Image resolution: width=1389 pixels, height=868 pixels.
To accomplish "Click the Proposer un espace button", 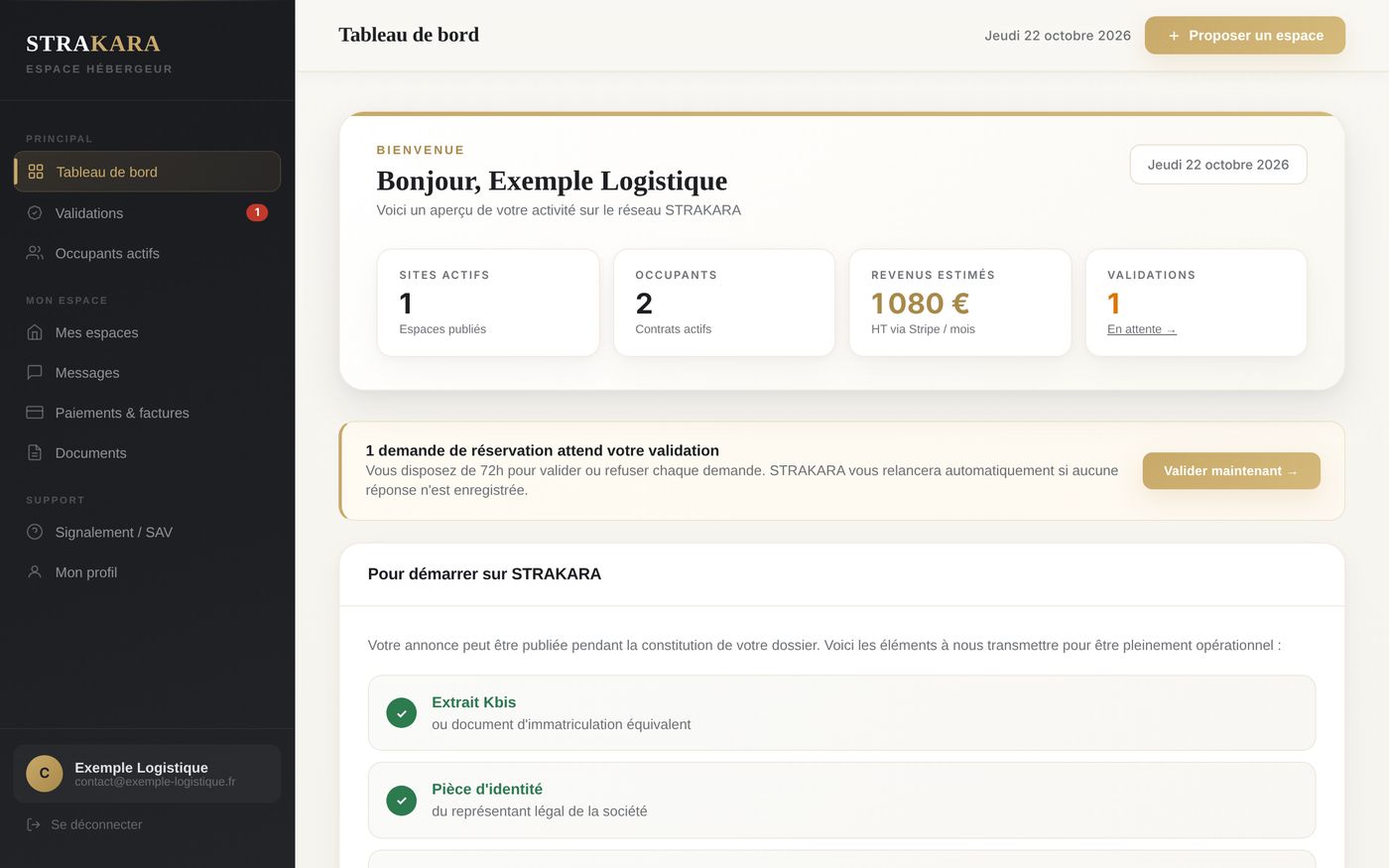I will 1245,36.
